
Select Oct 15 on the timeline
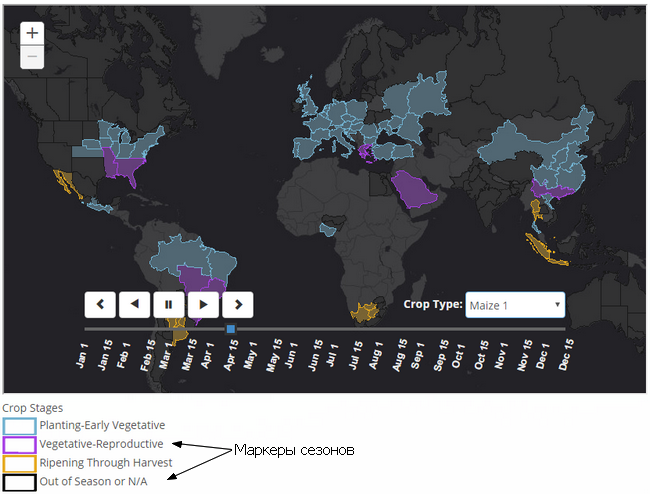pos(482,355)
